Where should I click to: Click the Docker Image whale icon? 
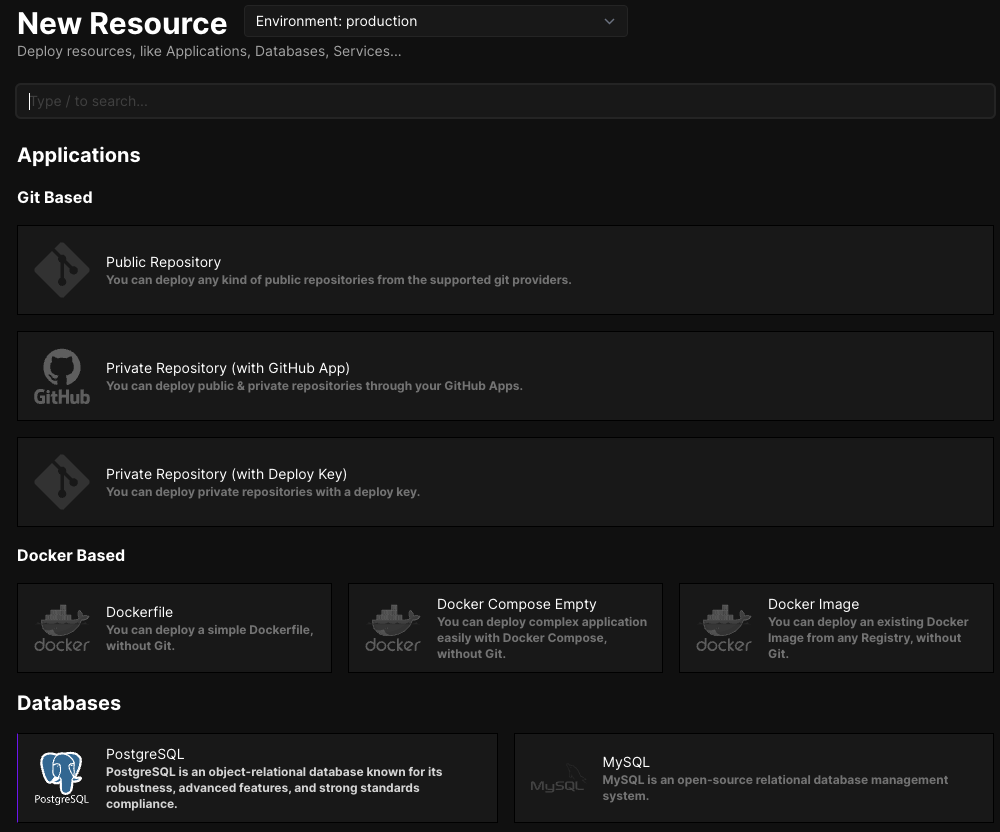pos(723,628)
